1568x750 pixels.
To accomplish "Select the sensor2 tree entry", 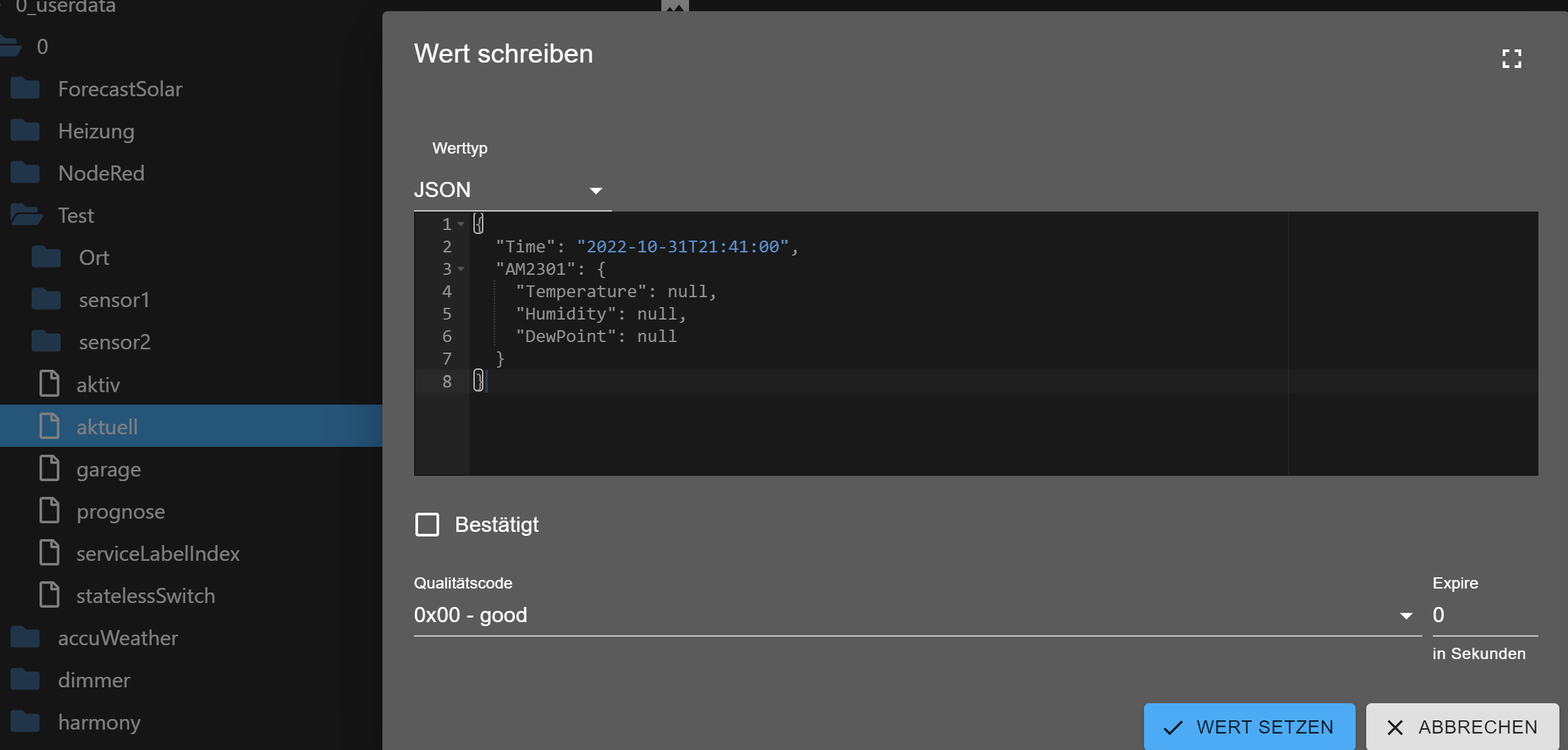I will 115,342.
